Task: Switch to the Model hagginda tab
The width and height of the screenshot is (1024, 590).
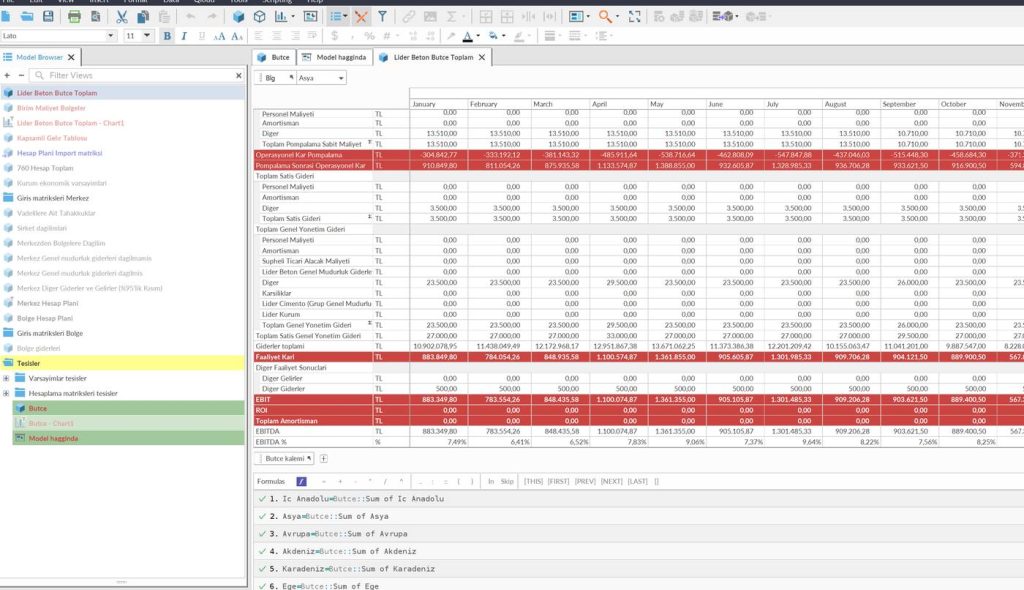Action: click(334, 57)
